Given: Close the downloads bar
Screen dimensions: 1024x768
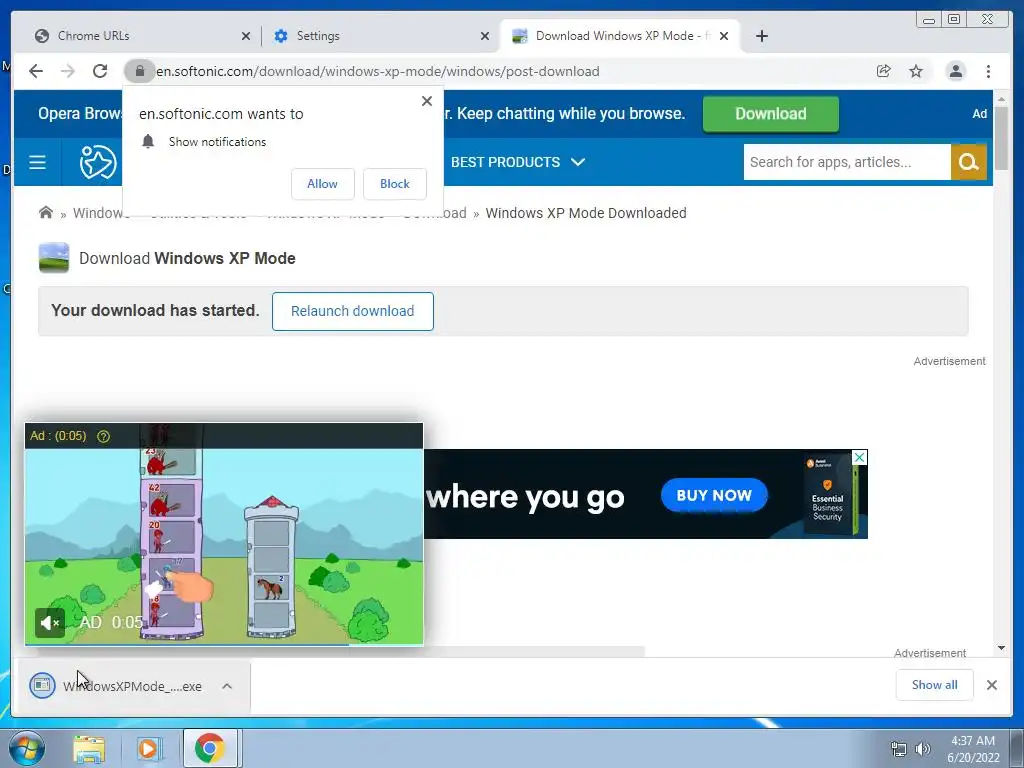Looking at the screenshot, I should point(991,685).
